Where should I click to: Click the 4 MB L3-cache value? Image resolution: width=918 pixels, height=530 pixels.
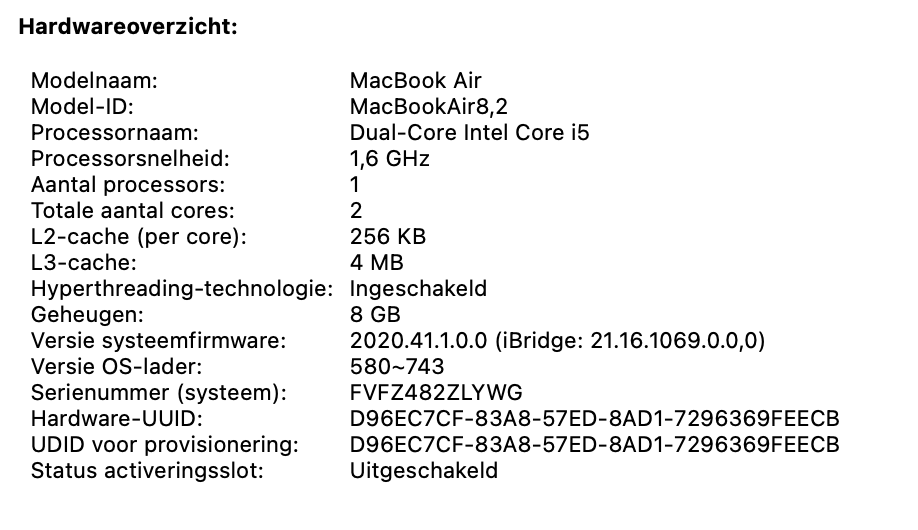coord(376,263)
